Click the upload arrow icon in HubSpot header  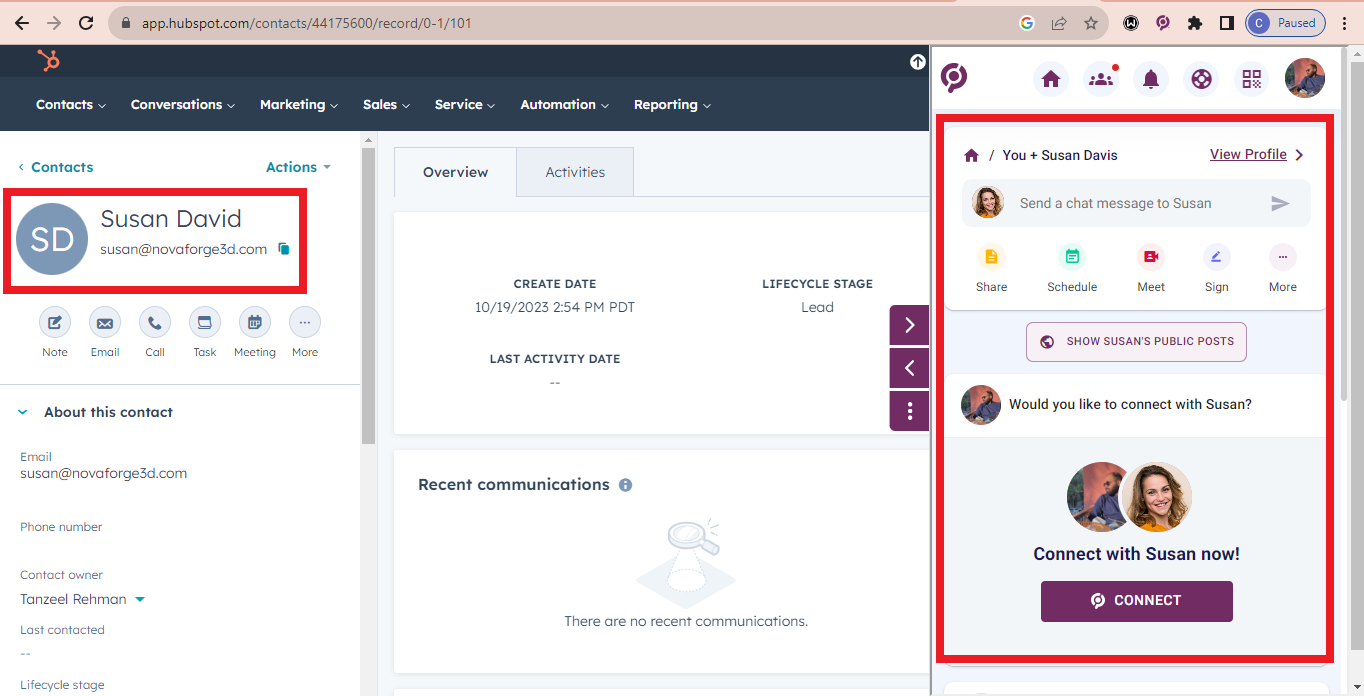917,62
